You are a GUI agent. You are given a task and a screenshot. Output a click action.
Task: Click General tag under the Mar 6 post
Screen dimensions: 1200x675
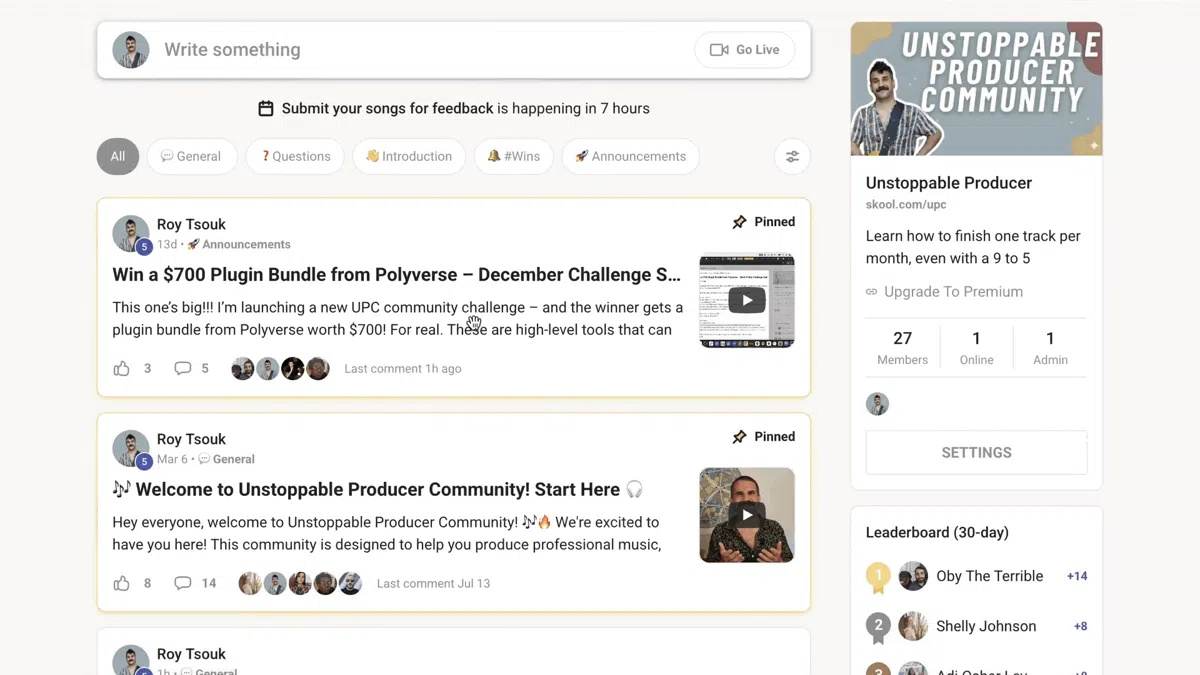[x=226, y=459]
